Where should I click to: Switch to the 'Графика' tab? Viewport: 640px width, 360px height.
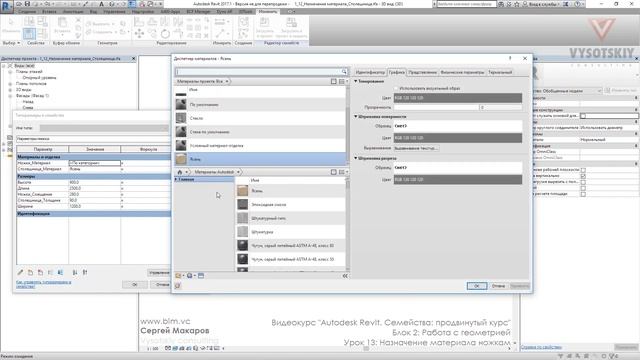(x=396, y=72)
